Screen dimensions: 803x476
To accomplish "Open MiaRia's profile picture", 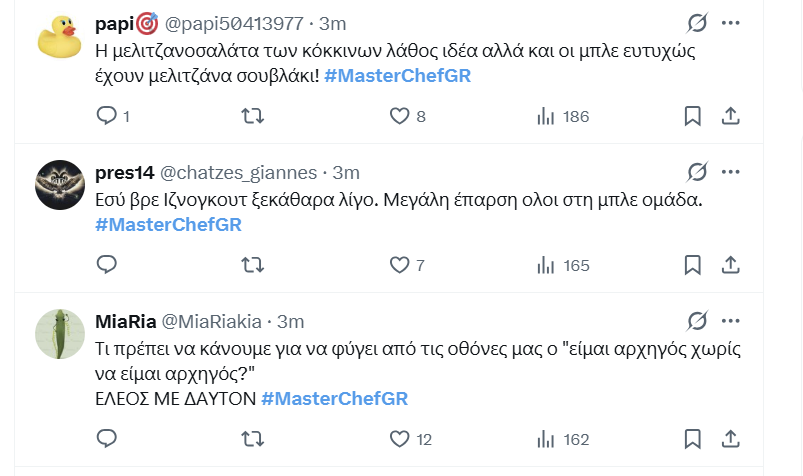I will point(59,335).
